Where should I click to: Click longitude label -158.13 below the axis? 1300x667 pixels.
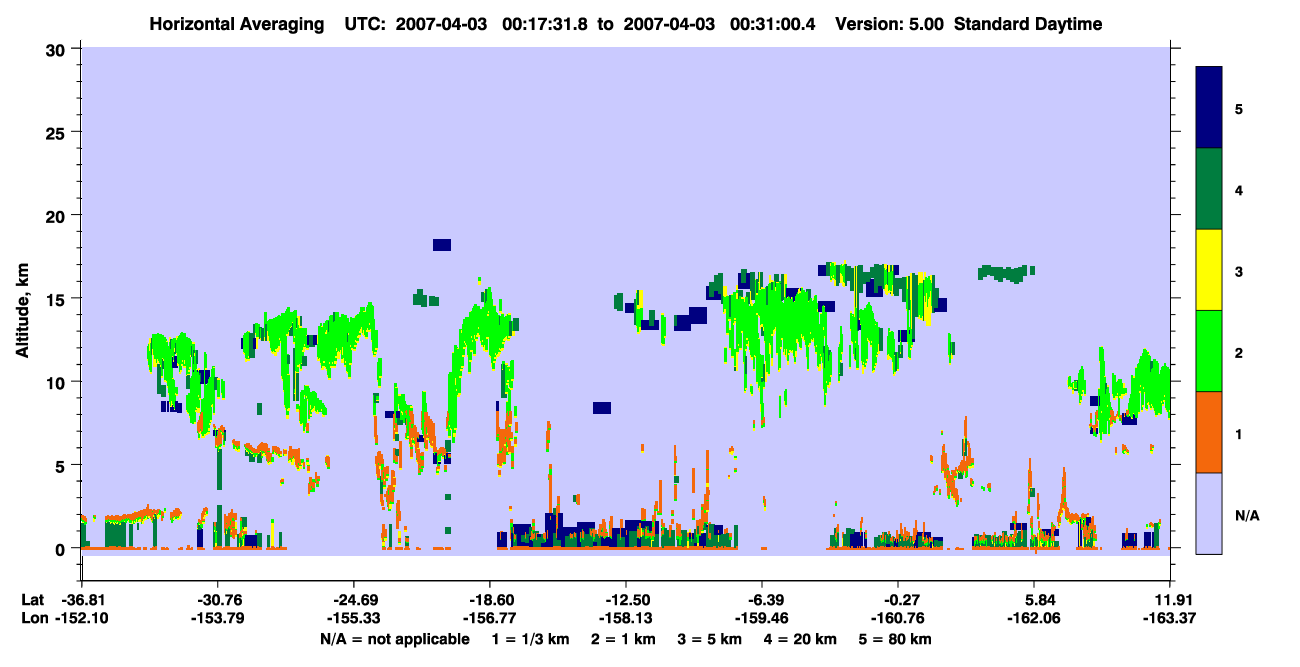coord(626,619)
